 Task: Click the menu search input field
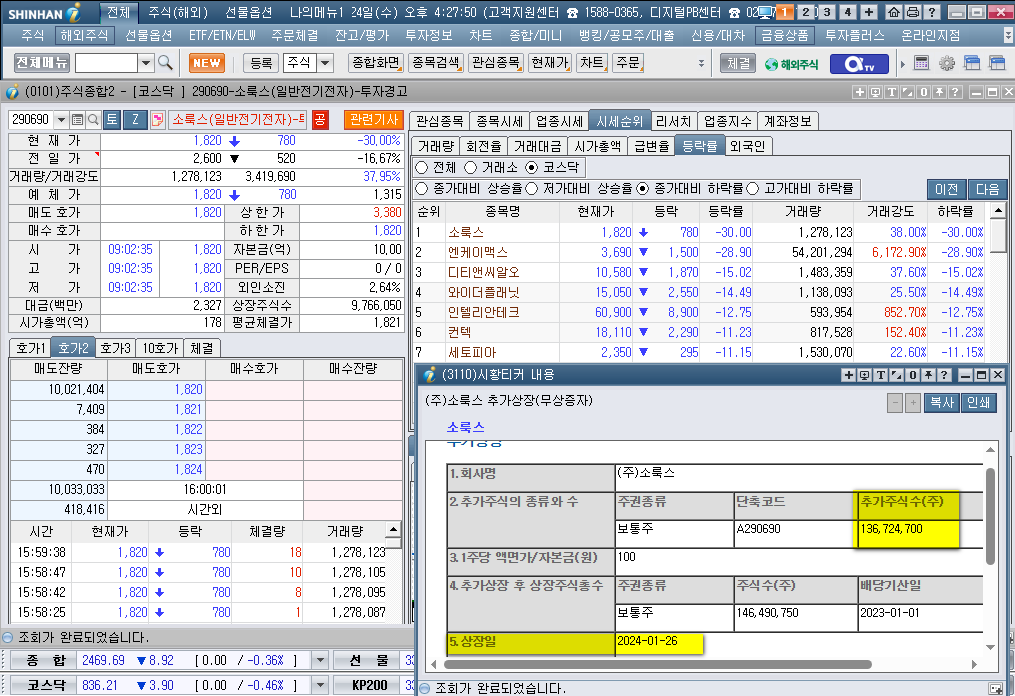click(x=106, y=63)
